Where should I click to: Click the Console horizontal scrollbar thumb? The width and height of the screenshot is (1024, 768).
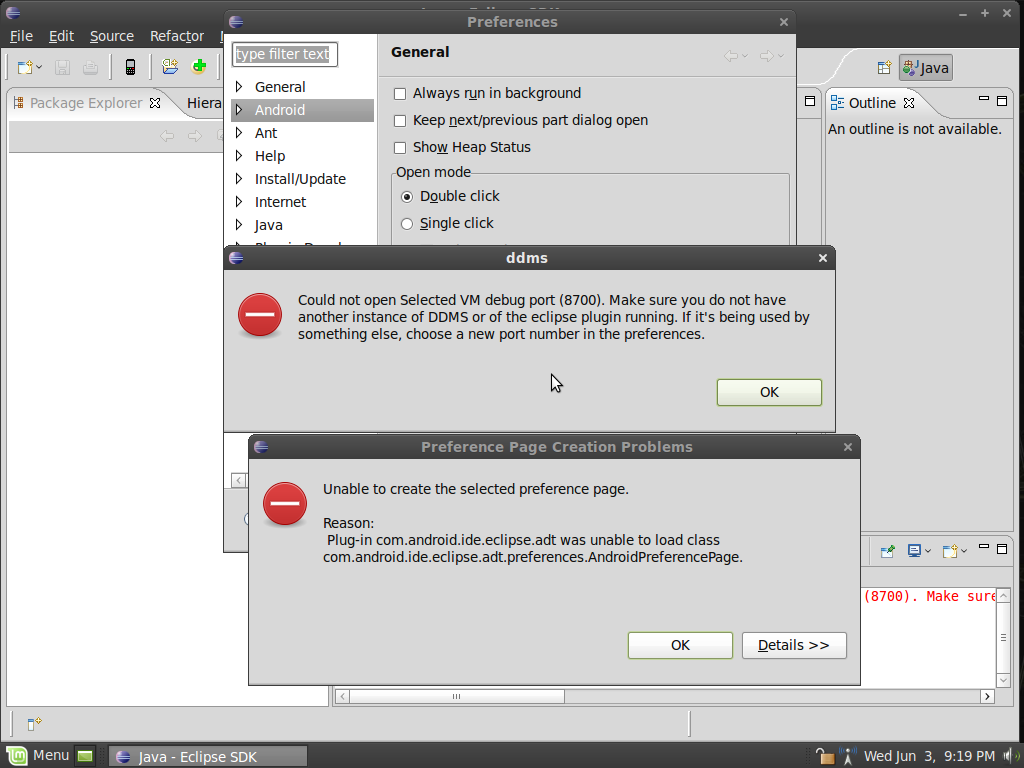pos(456,696)
